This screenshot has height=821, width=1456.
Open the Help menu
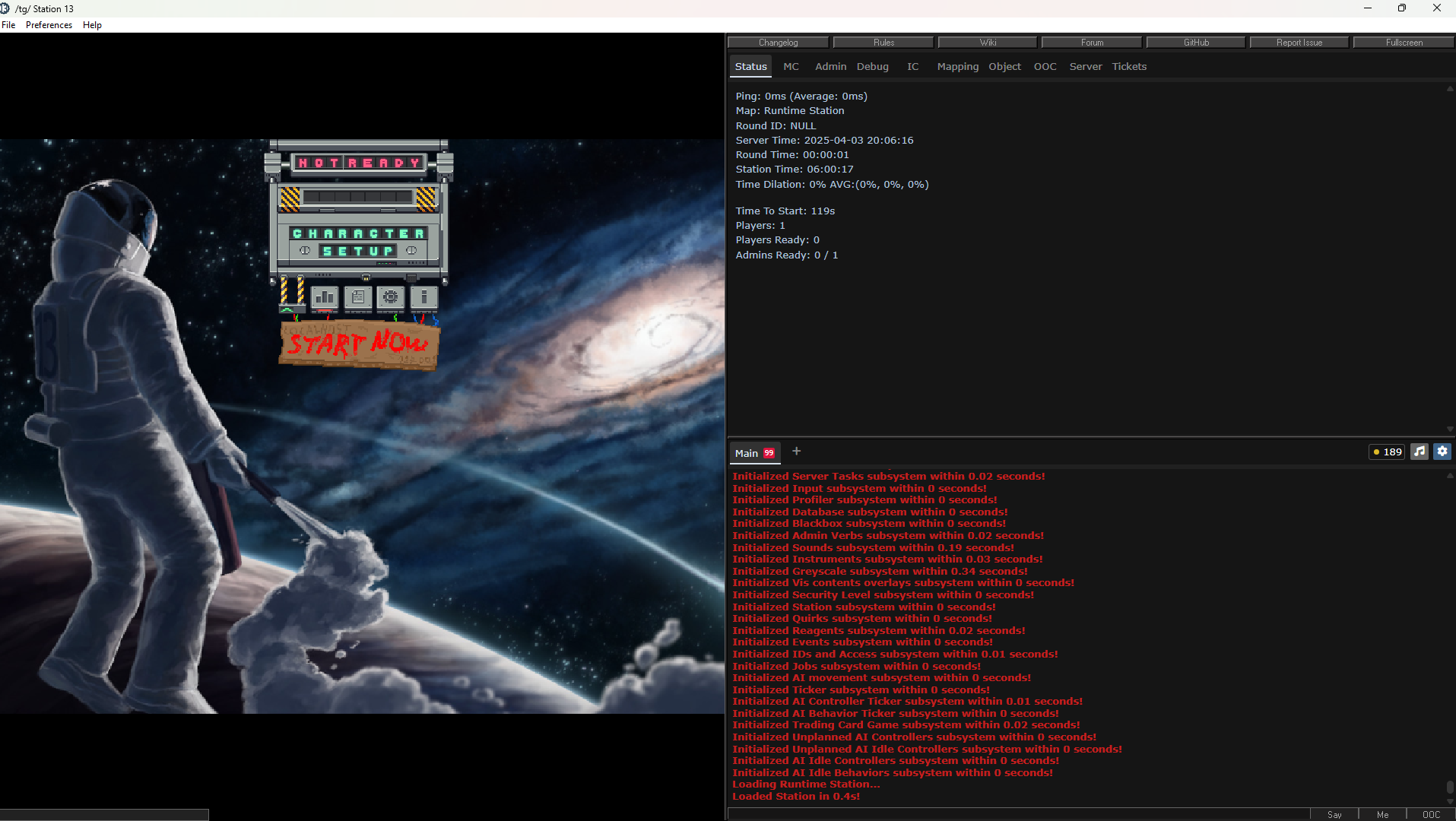pos(92,25)
